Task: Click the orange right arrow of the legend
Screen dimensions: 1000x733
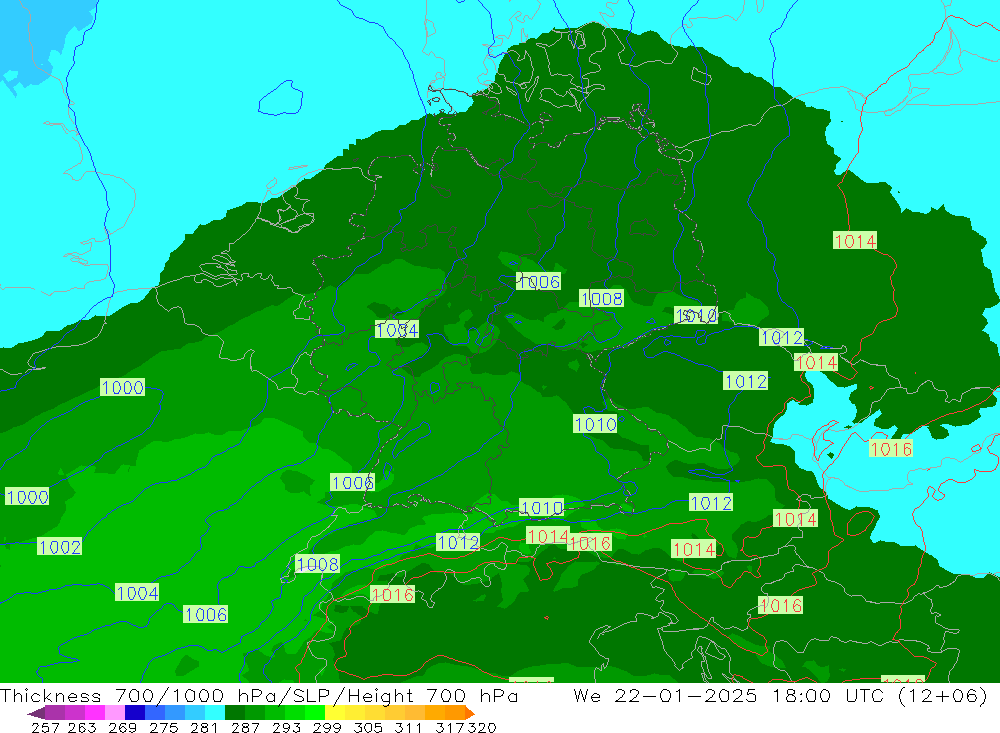Action: point(470,713)
